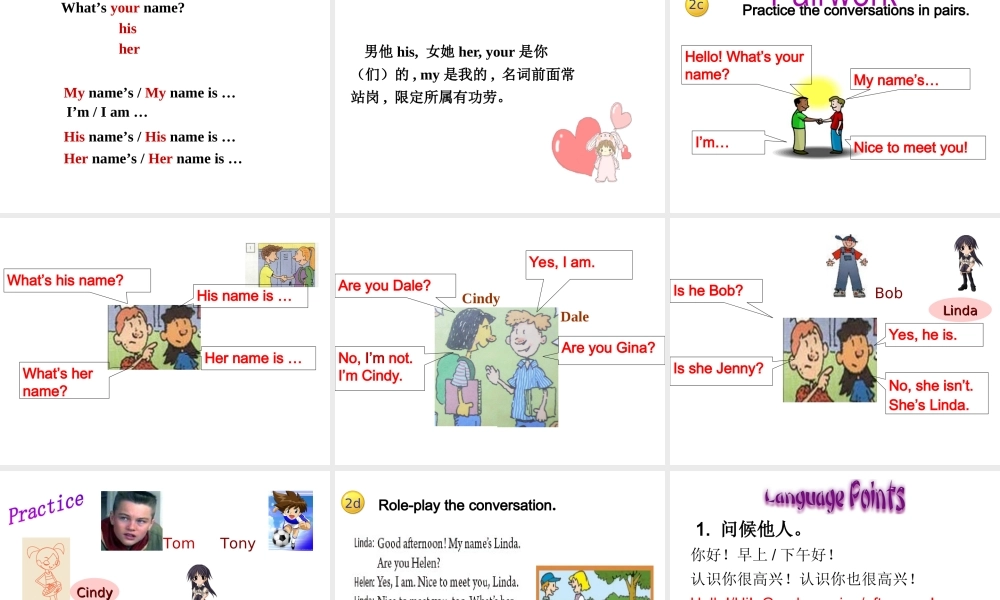
Task: Click the 'Yes, he is.' bubble
Action: point(934,335)
